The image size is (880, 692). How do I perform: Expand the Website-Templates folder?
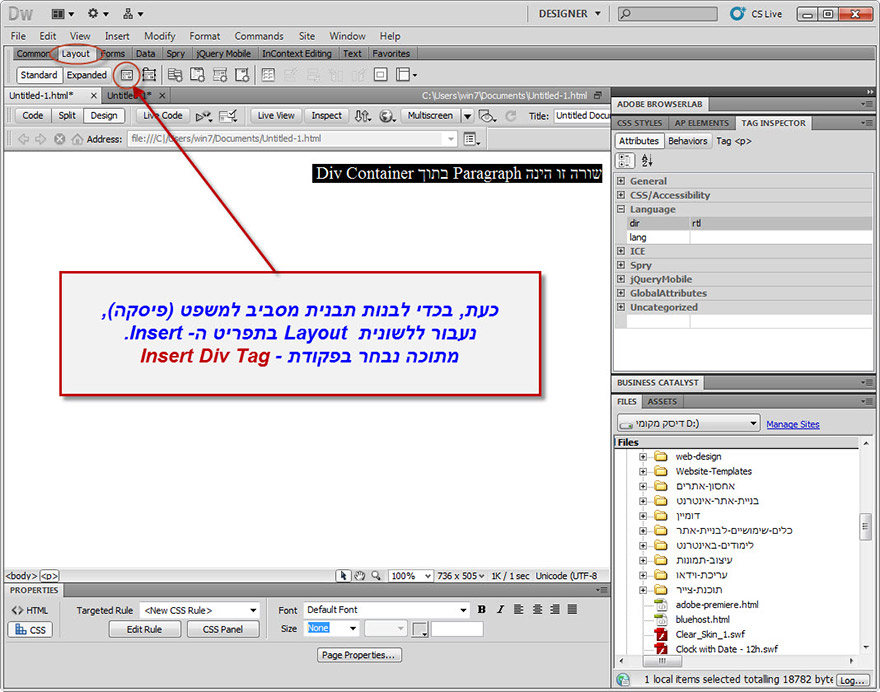[x=643, y=471]
